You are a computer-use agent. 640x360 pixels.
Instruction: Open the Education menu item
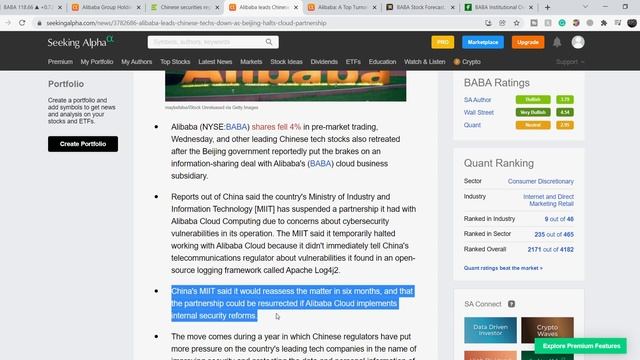pos(382,62)
